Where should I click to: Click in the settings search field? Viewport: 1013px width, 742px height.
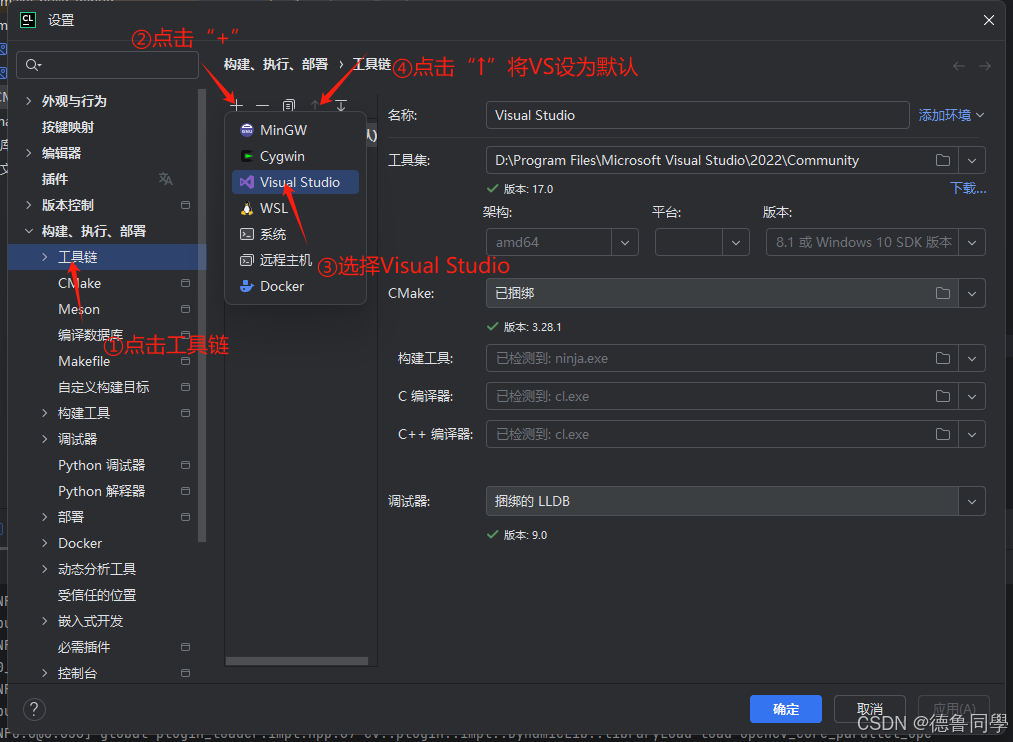click(106, 64)
